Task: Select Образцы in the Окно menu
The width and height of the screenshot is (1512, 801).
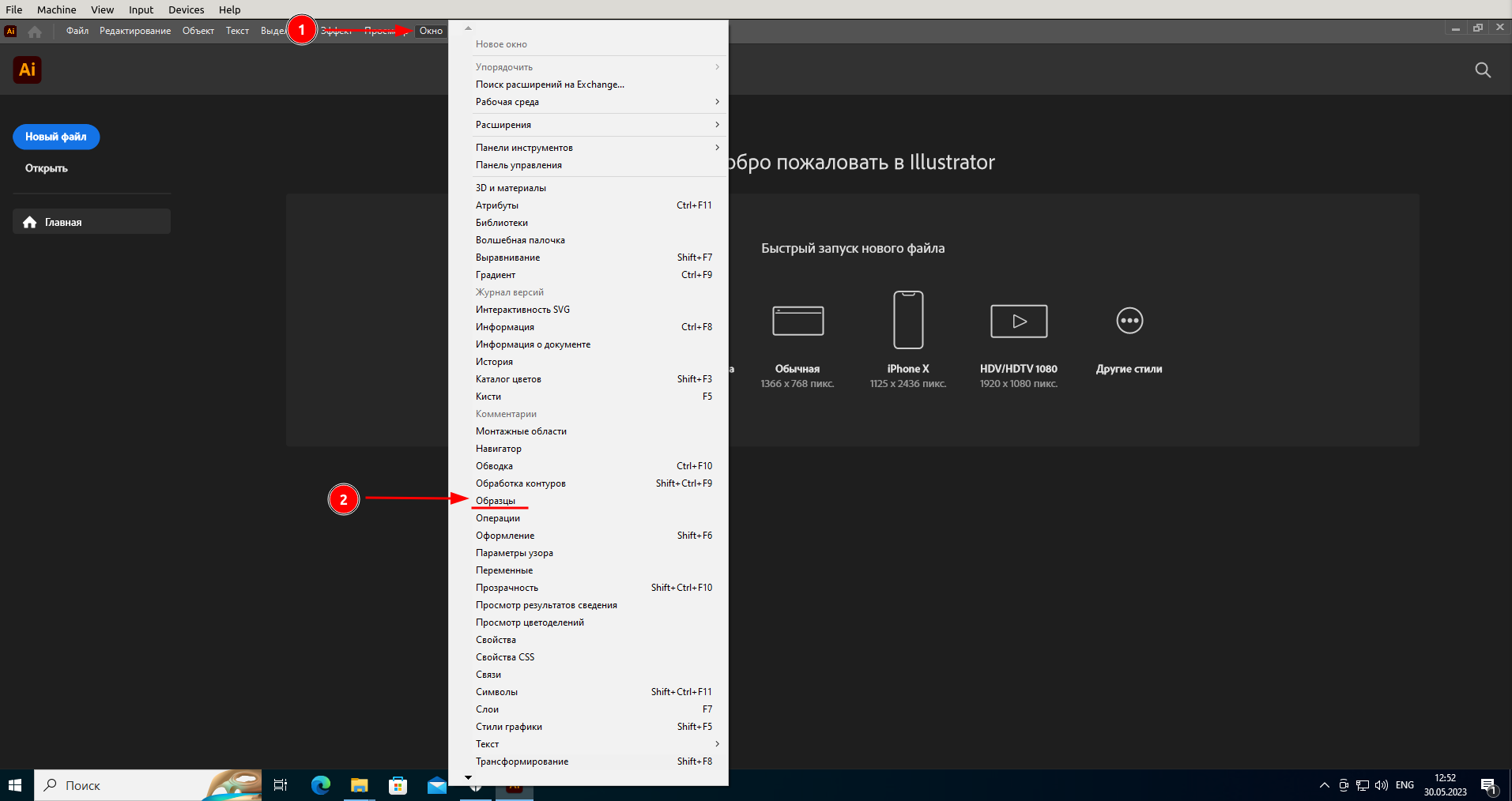Action: 496,501
